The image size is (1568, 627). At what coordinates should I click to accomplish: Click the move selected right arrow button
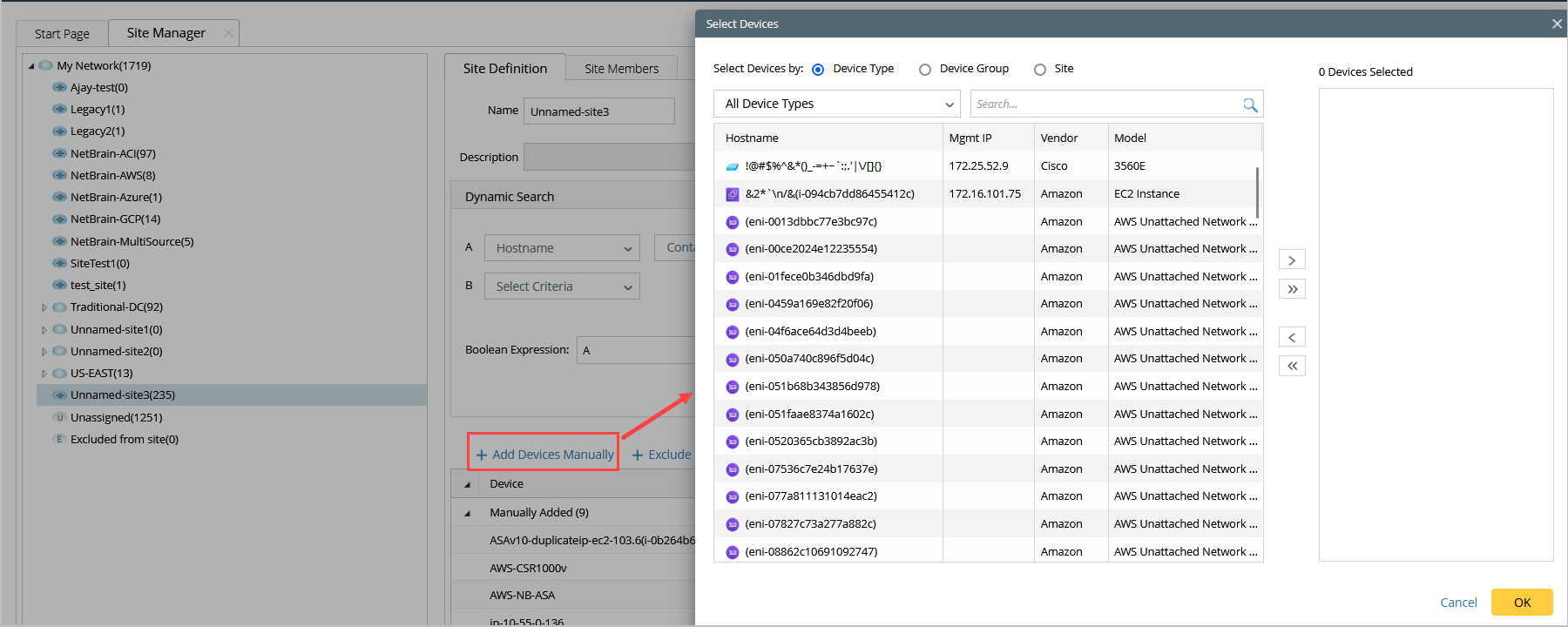point(1292,260)
